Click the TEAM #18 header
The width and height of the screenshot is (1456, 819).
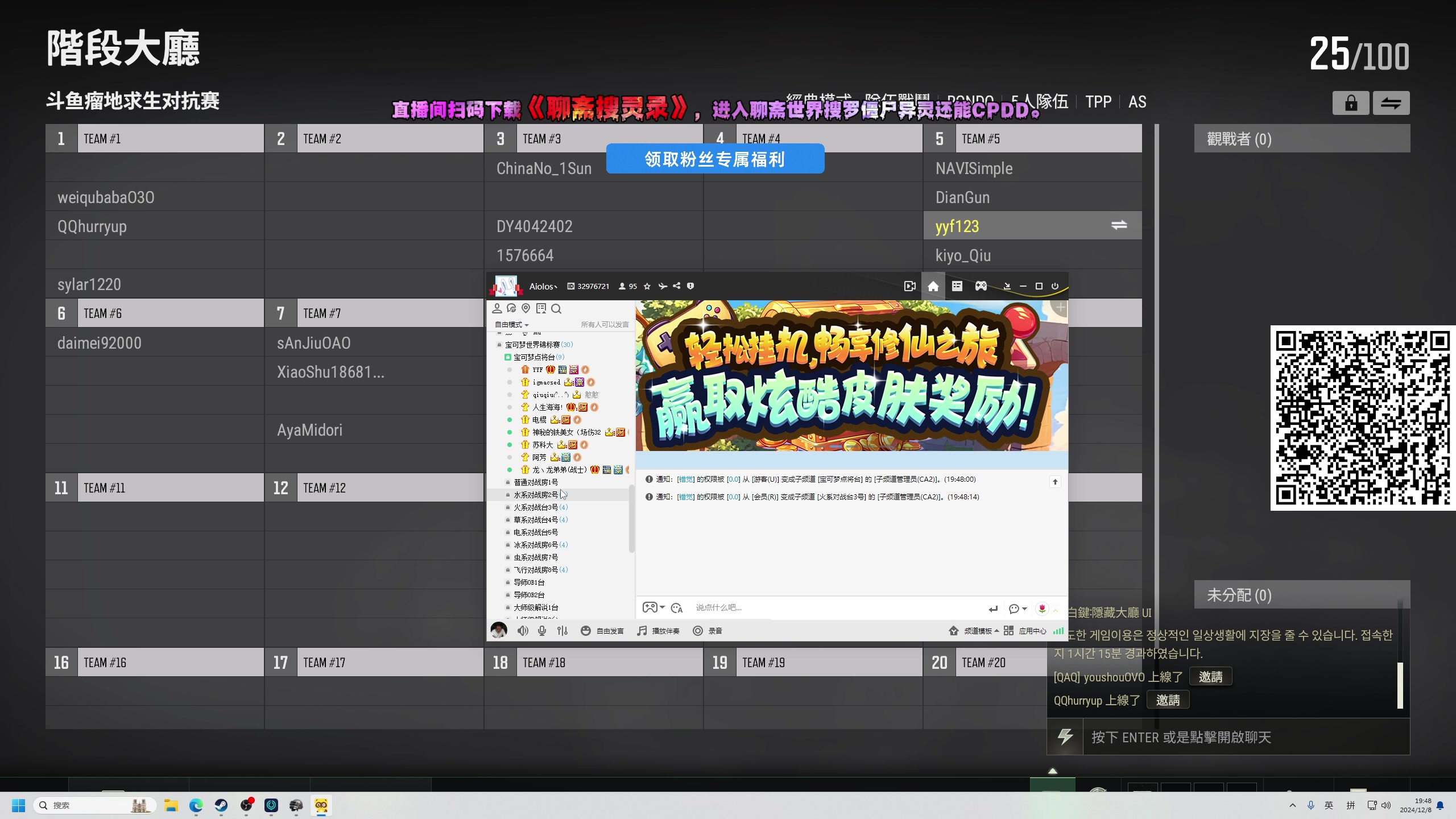pos(594,663)
